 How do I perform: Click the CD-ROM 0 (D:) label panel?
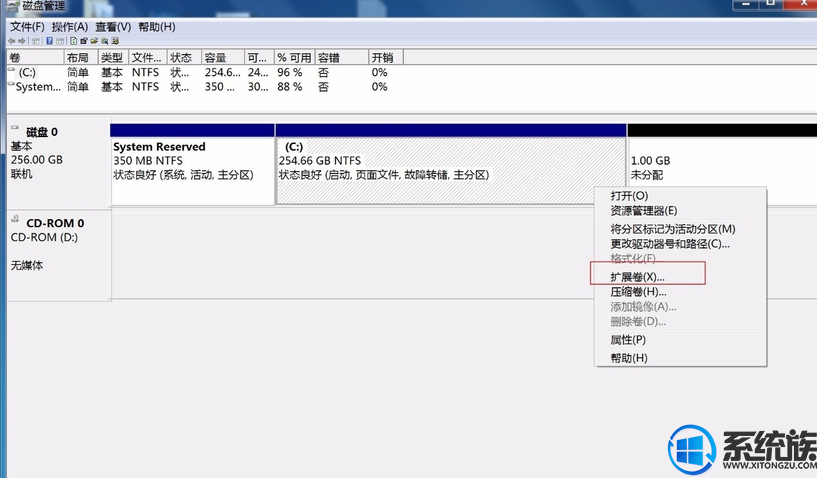point(58,255)
